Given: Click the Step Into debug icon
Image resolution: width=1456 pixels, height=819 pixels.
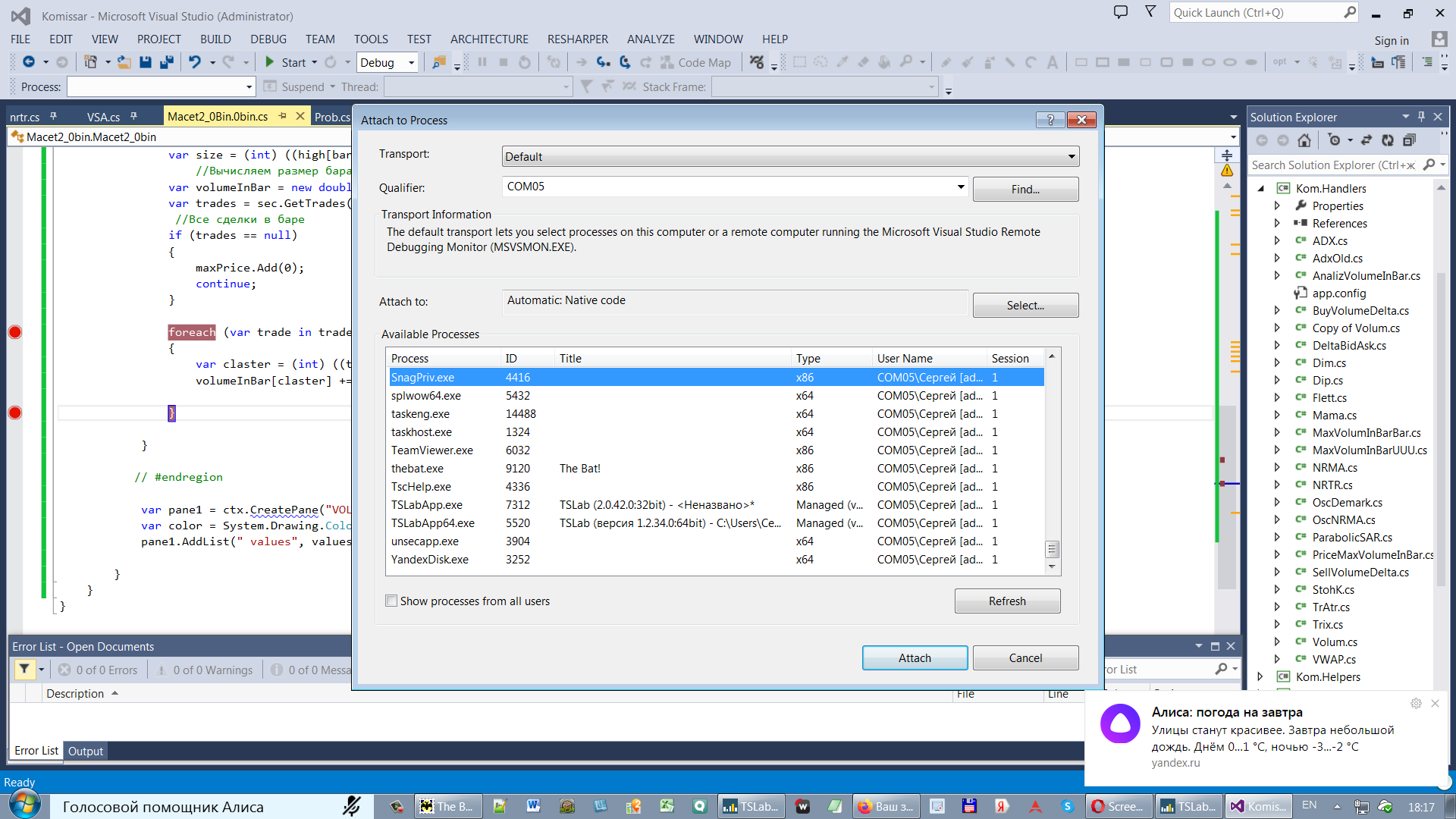Looking at the screenshot, I should (603, 62).
